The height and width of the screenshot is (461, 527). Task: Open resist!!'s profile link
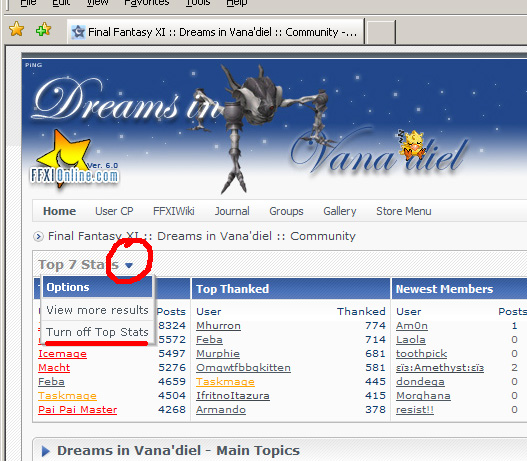pos(415,410)
